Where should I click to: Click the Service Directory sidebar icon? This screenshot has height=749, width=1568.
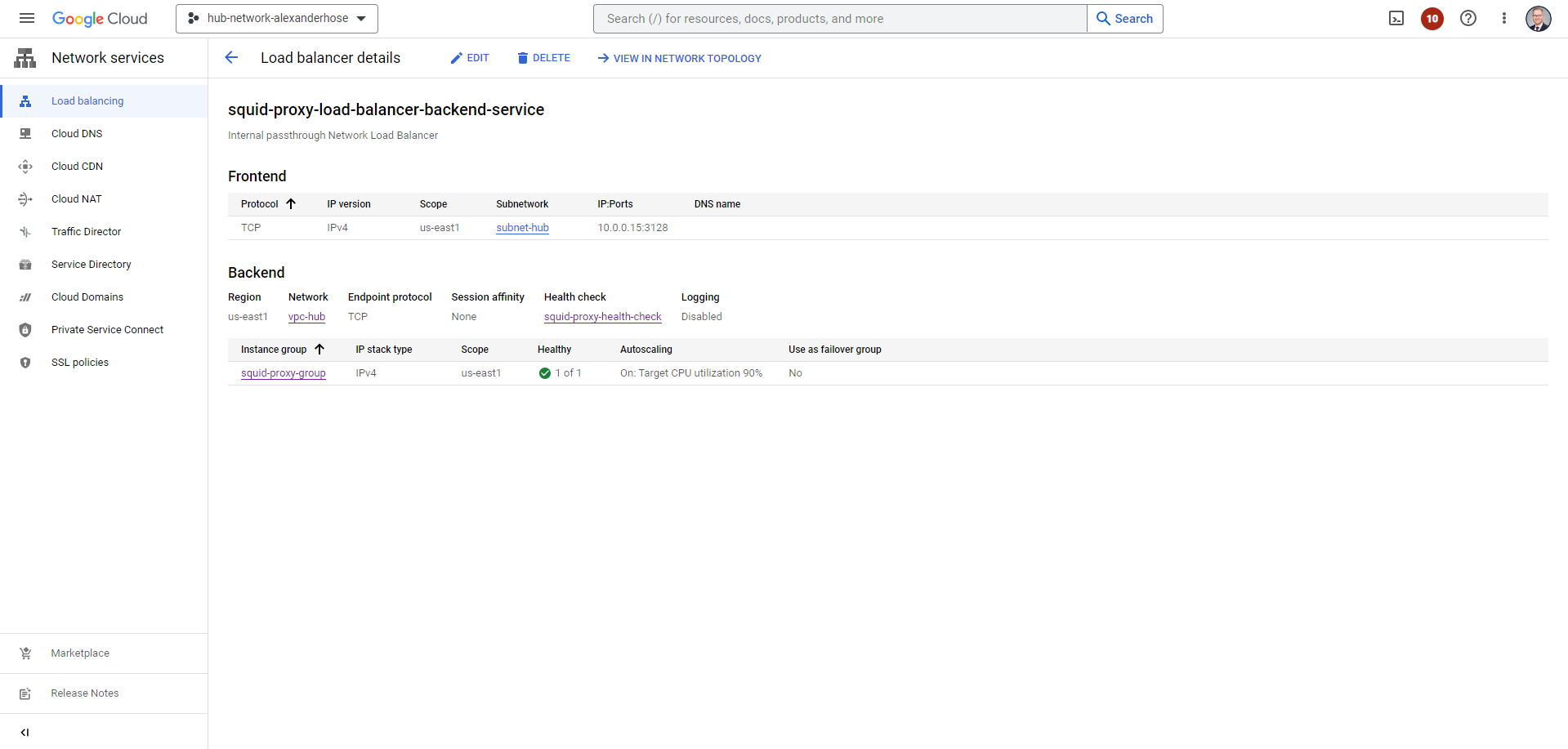(x=25, y=265)
